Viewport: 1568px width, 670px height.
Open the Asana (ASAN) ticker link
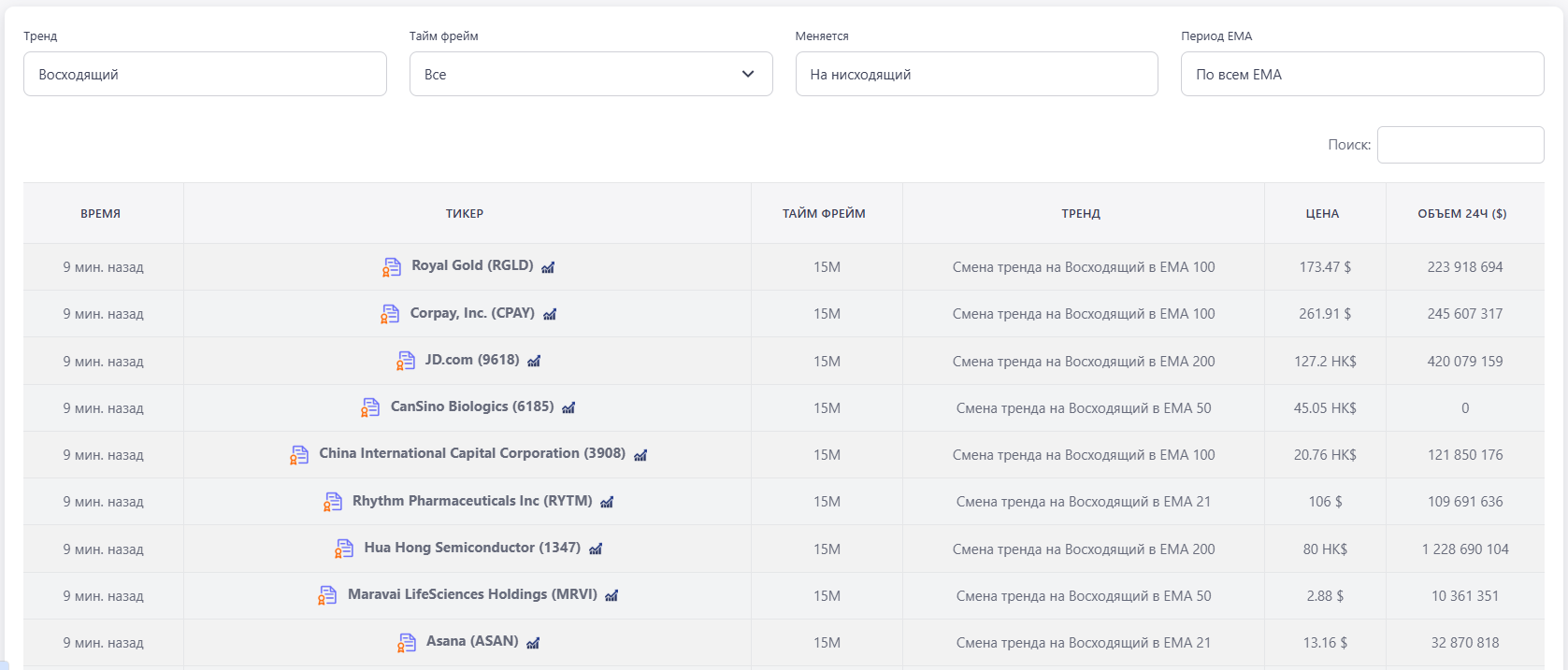tap(472, 641)
